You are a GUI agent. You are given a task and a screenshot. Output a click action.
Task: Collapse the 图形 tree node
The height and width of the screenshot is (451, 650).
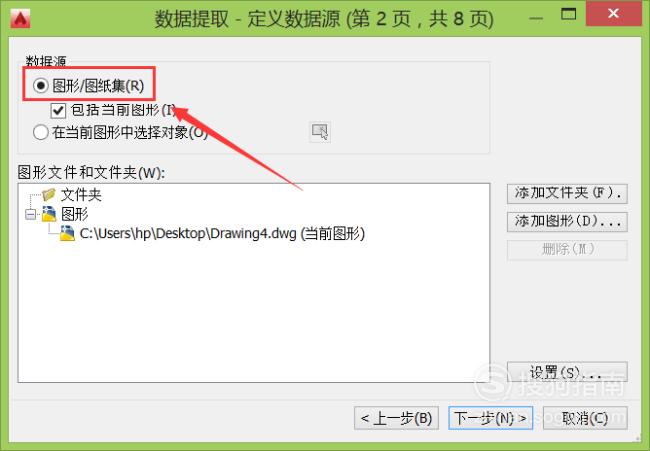(30, 215)
